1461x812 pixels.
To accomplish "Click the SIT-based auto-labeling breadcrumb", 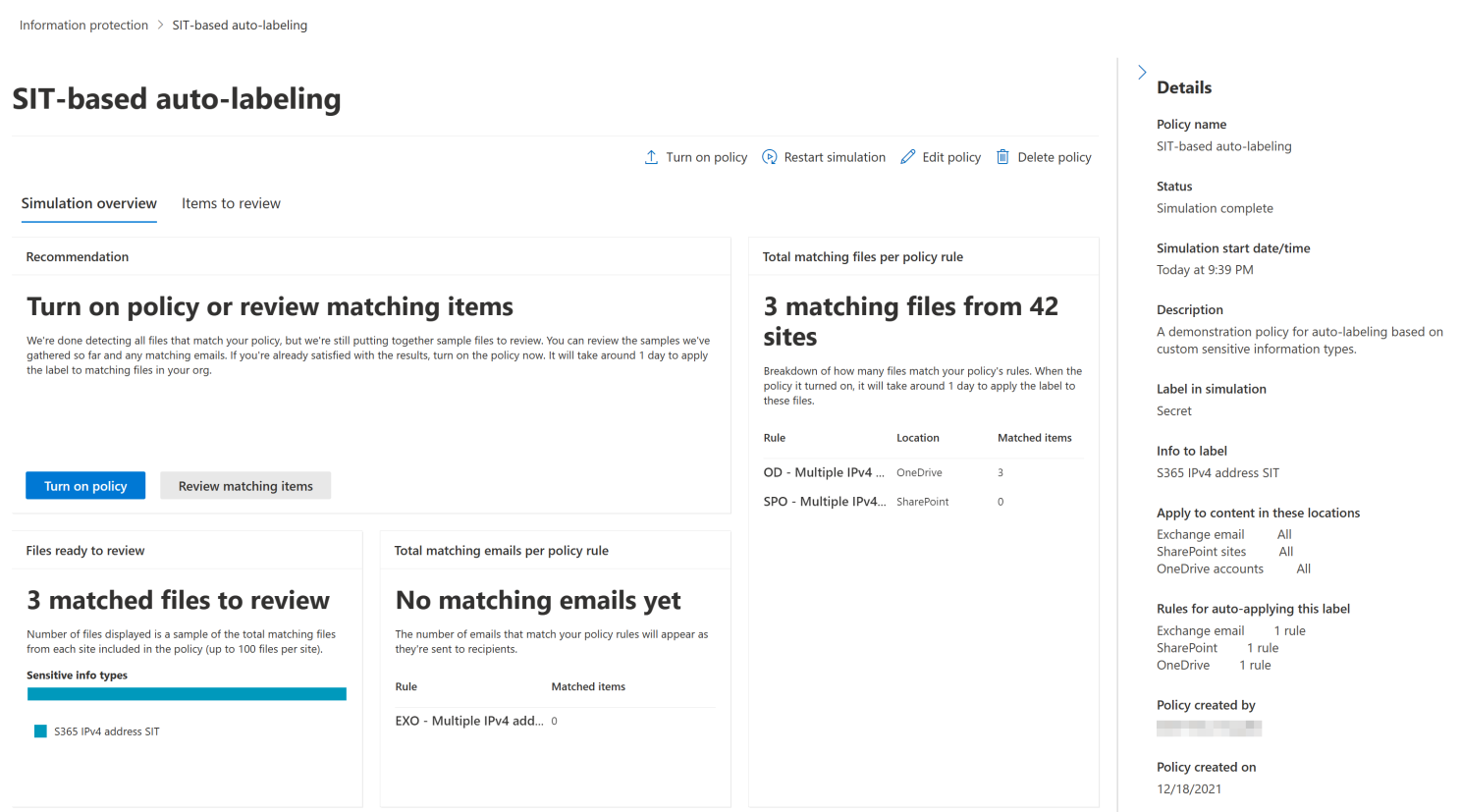I will tap(240, 26).
